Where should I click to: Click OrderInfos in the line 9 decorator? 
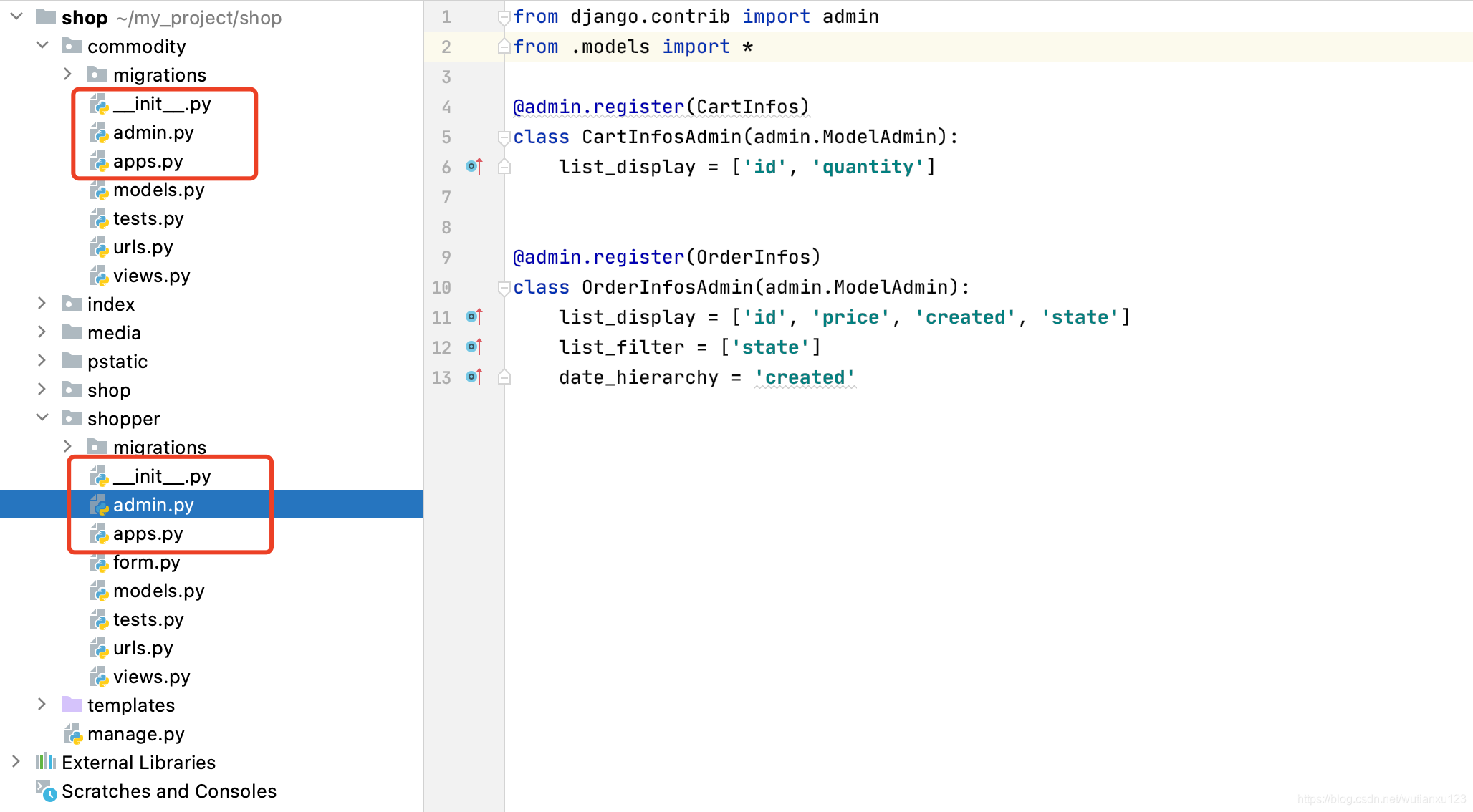(x=753, y=257)
